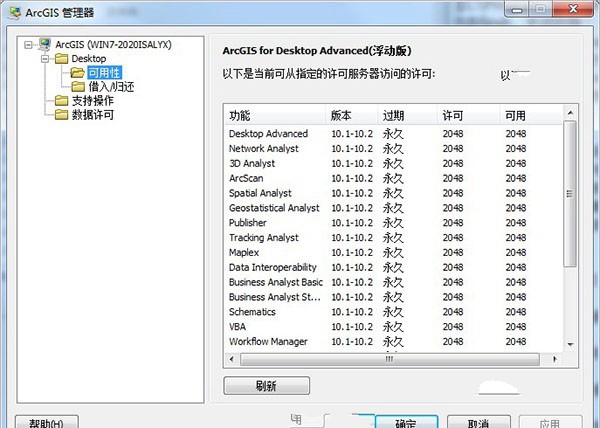Click the 支持操作 folder icon
The width and height of the screenshot is (600, 428).
(x=61, y=101)
